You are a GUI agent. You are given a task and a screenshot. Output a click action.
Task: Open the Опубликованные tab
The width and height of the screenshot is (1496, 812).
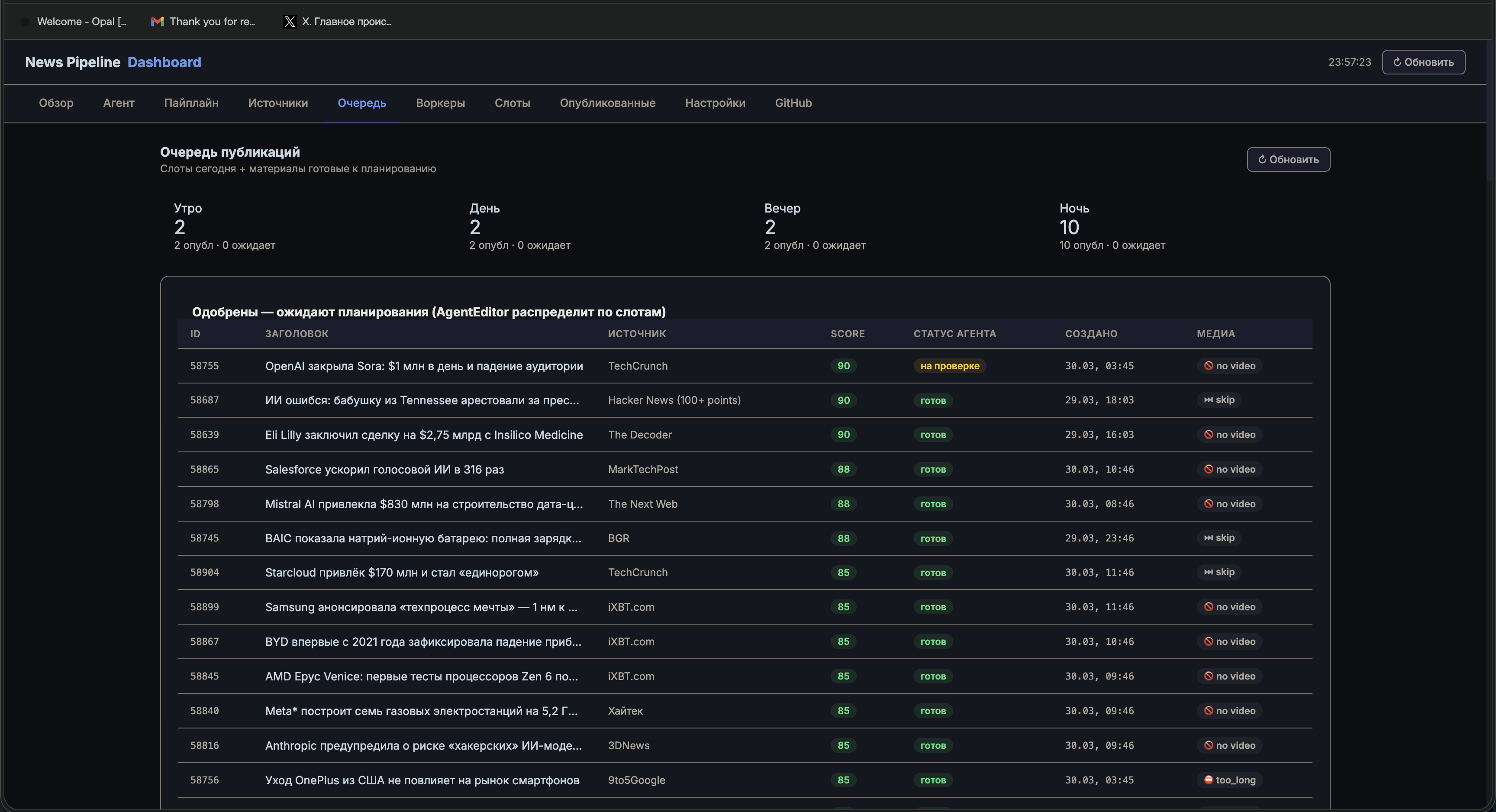(x=607, y=103)
